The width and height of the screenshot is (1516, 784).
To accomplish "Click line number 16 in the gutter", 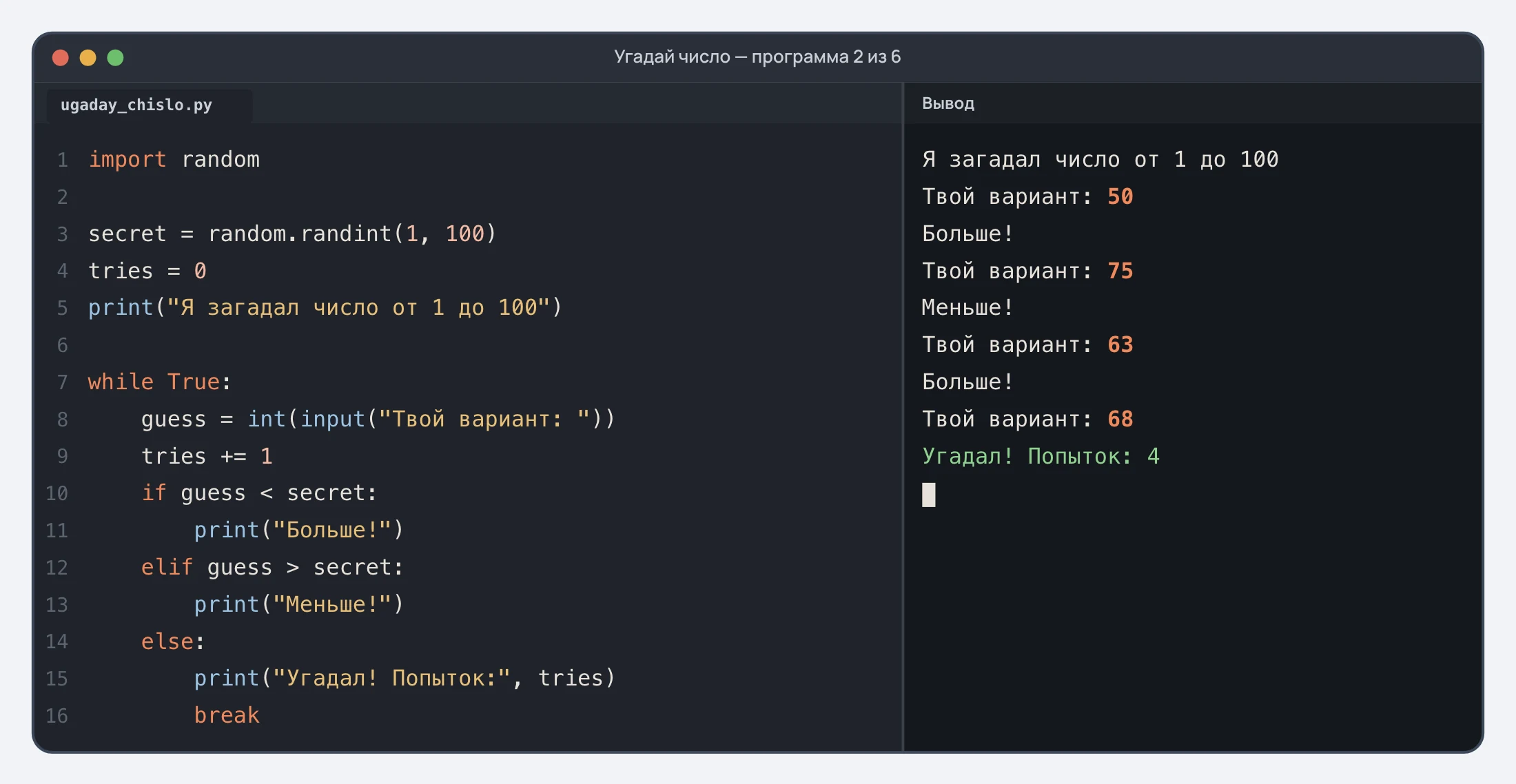I will pyautogui.click(x=57, y=716).
